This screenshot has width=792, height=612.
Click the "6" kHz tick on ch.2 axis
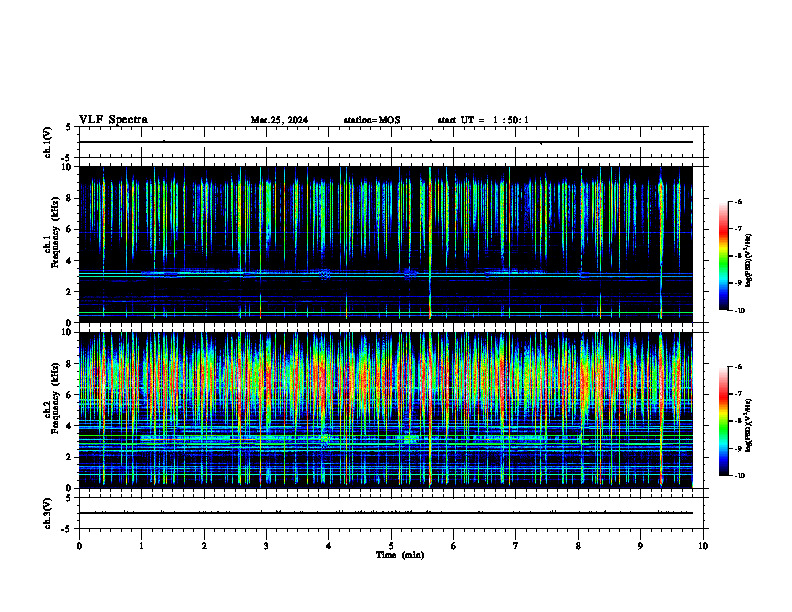[70, 395]
